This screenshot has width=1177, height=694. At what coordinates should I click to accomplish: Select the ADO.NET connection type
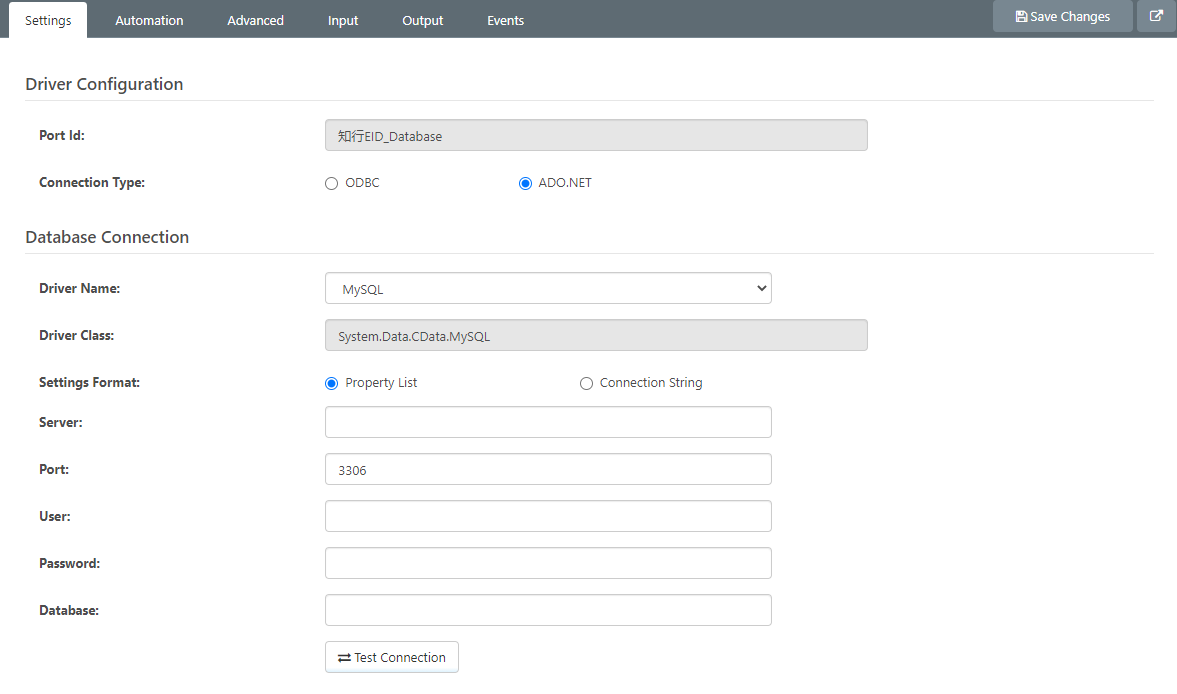[525, 183]
